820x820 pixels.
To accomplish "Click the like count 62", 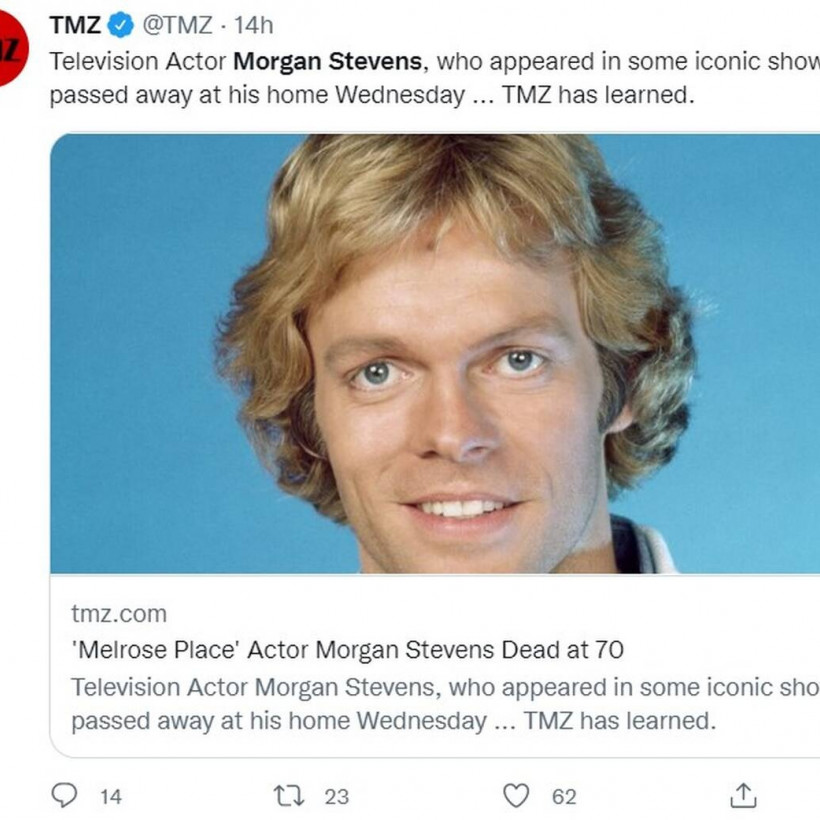I will point(564,796).
